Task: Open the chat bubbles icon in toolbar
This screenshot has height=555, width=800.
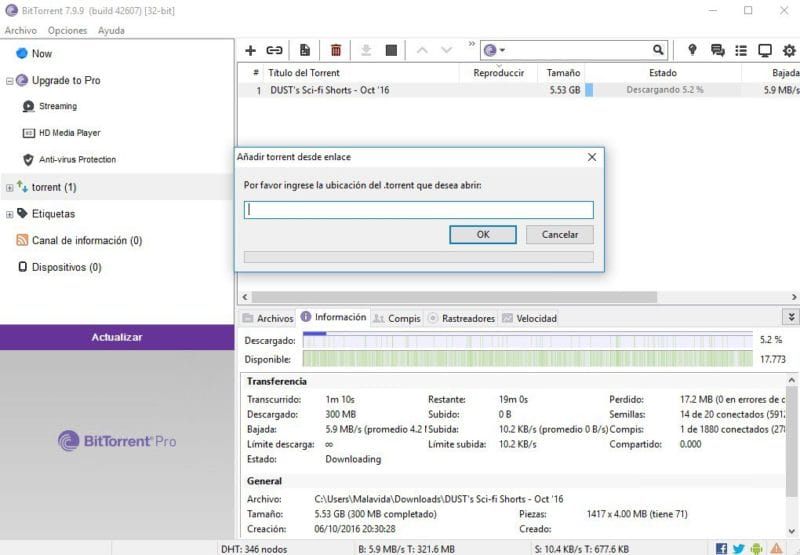Action: (717, 50)
